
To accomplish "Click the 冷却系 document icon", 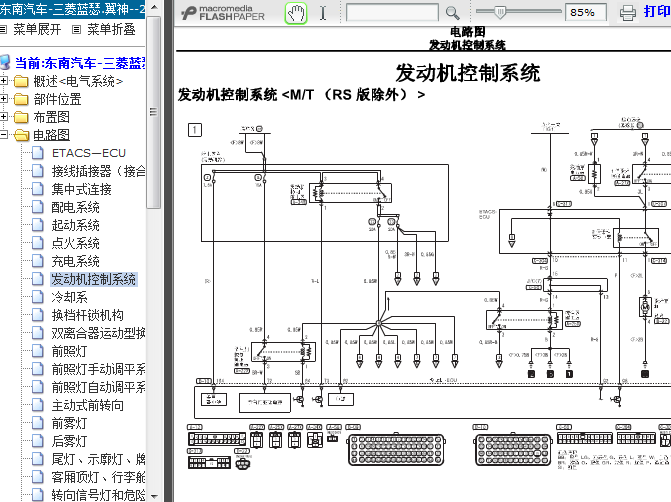I will pos(38,297).
